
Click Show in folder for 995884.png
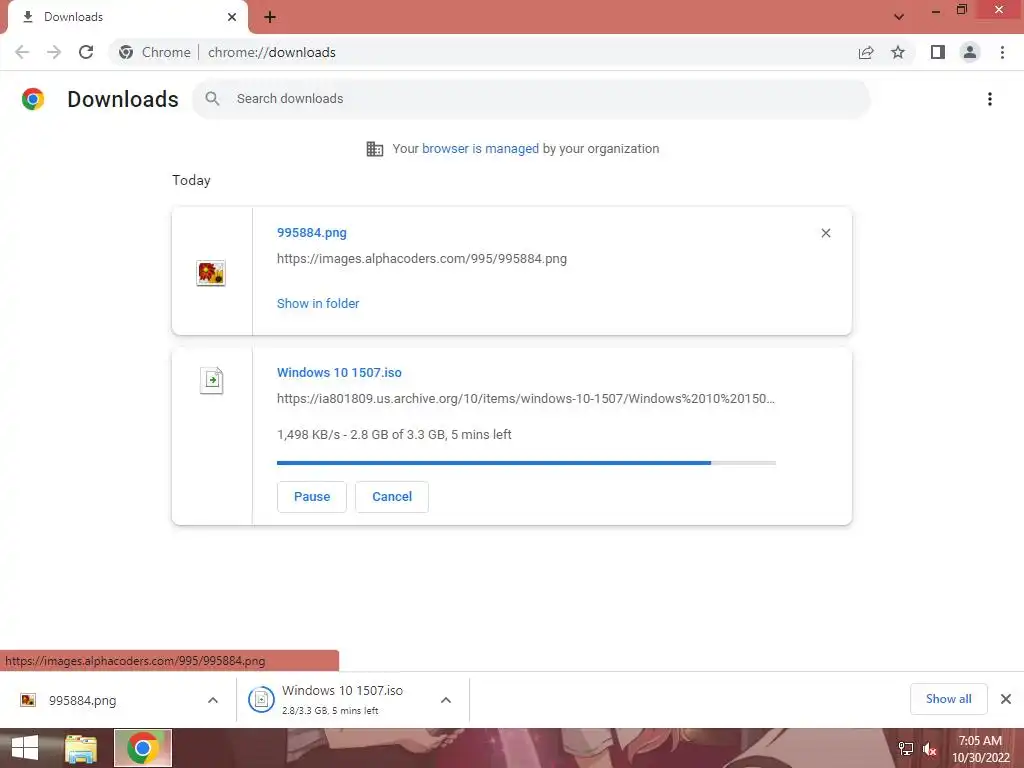(318, 304)
